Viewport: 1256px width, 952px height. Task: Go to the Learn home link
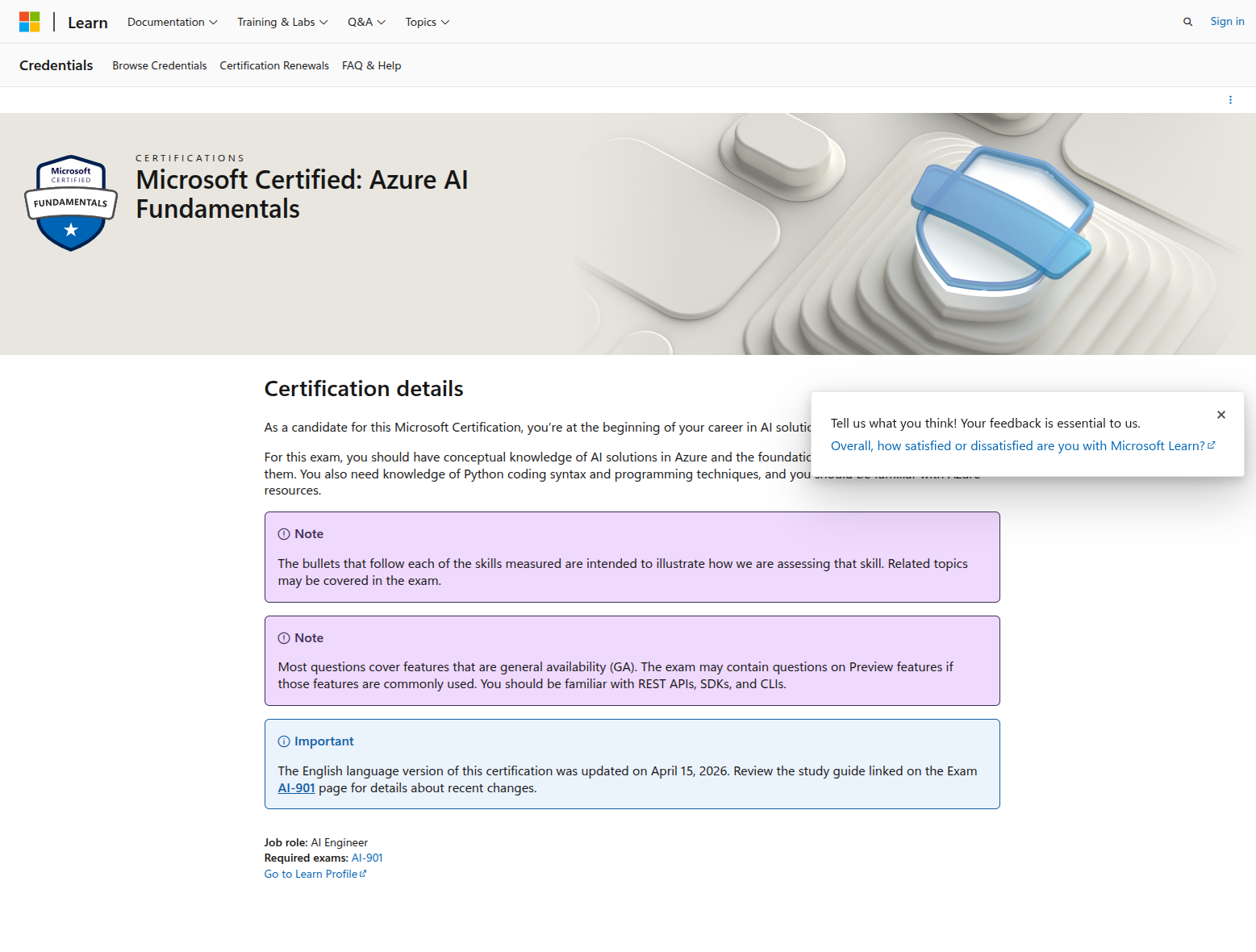pos(88,23)
